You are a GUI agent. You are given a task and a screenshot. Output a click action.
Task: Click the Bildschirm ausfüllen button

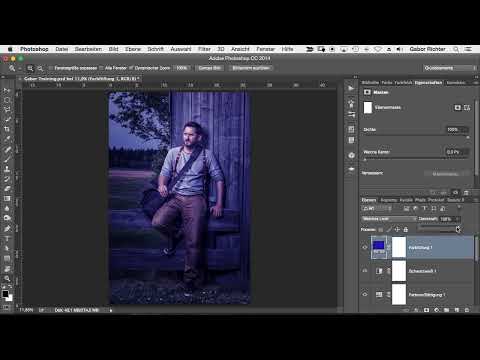tap(251, 68)
